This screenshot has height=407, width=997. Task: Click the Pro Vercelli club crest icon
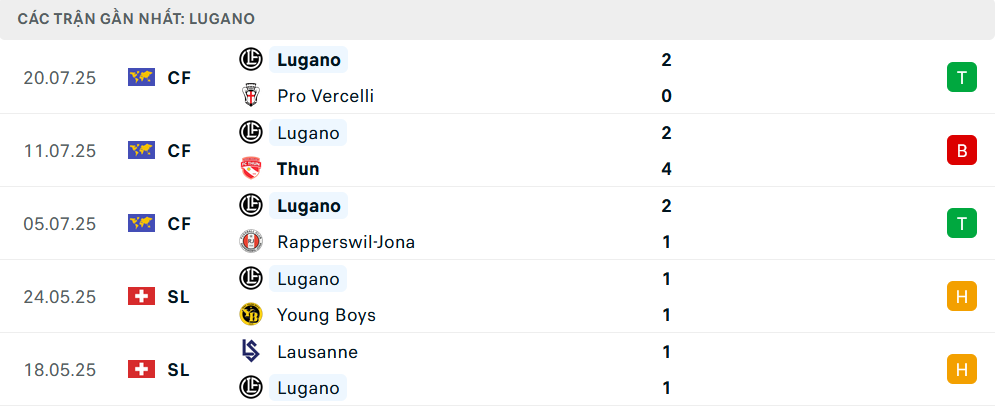click(251, 96)
